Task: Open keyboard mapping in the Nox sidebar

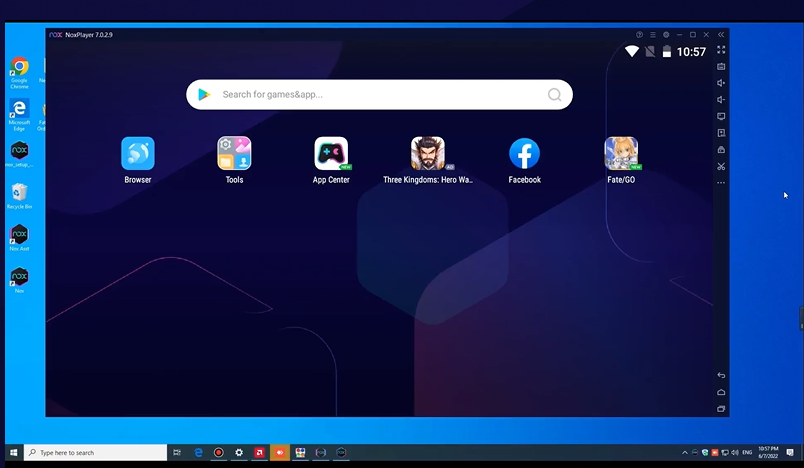Action: pos(721,66)
